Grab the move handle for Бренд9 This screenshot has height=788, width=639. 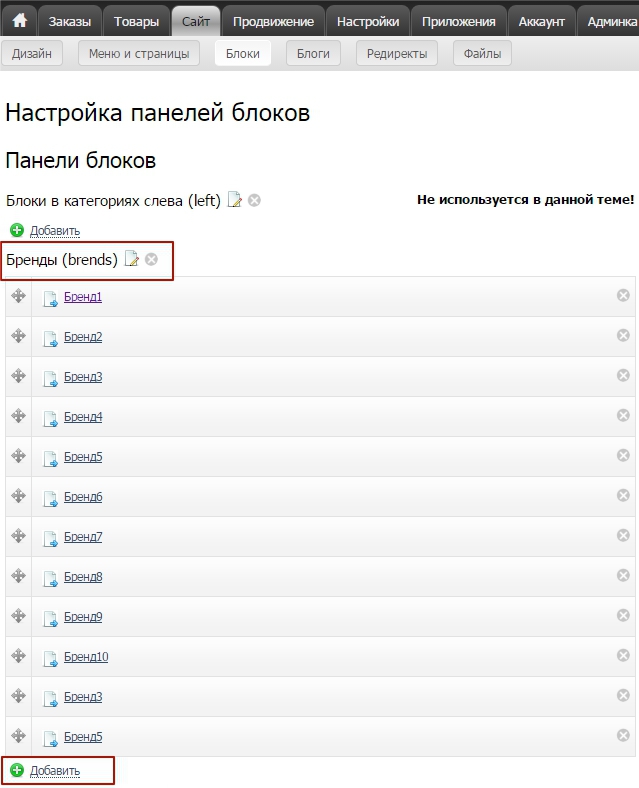click(x=19, y=616)
